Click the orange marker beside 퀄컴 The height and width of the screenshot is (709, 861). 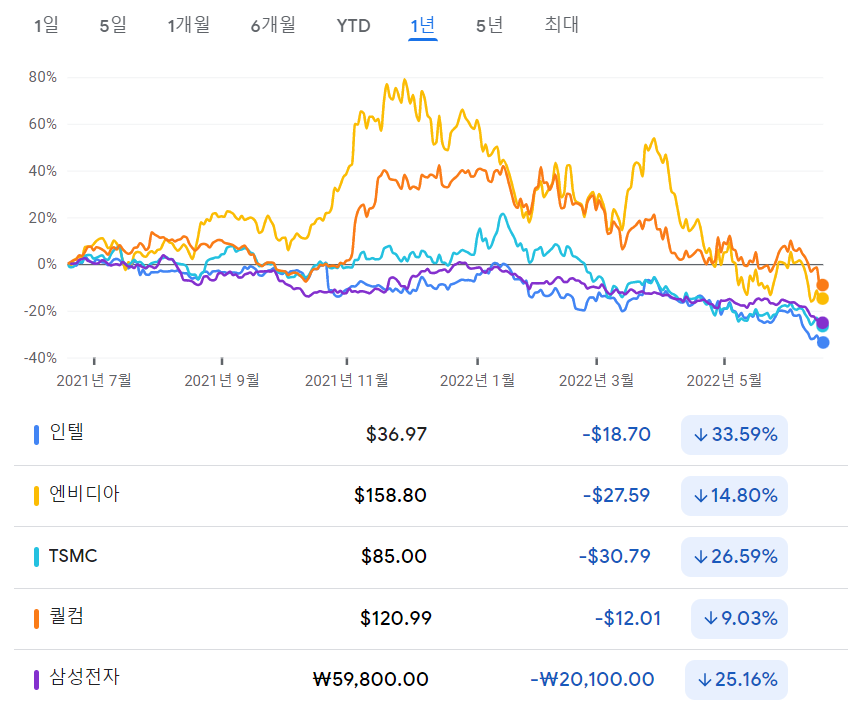coord(36,618)
